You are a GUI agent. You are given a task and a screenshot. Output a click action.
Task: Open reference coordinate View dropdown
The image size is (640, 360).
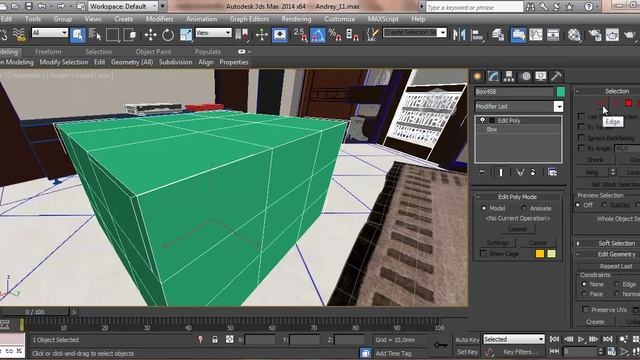click(213, 33)
